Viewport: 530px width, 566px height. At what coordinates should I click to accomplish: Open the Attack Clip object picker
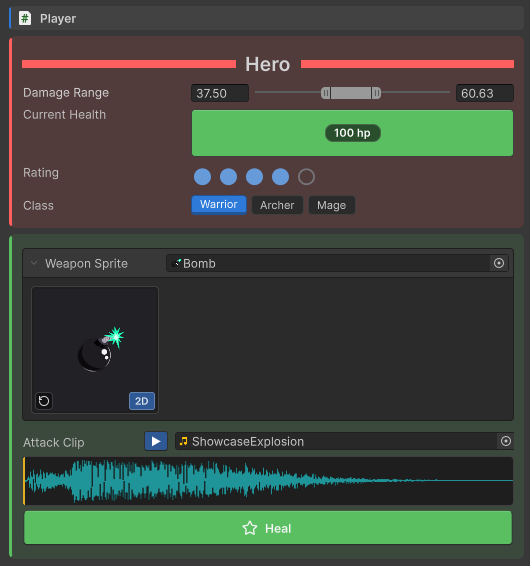point(506,441)
